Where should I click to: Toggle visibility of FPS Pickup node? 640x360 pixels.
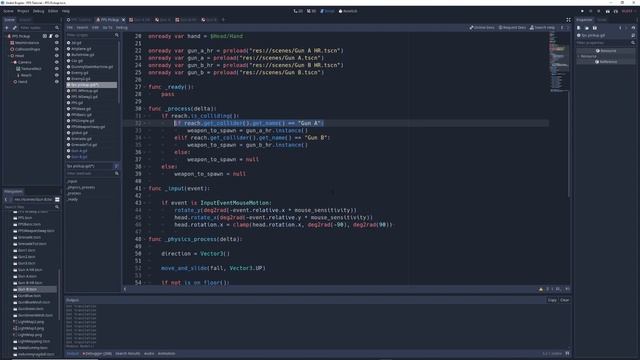click(57, 36)
